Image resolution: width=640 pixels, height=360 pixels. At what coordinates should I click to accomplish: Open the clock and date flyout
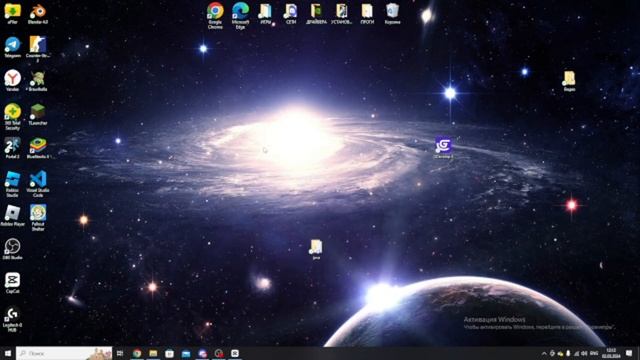coord(611,353)
